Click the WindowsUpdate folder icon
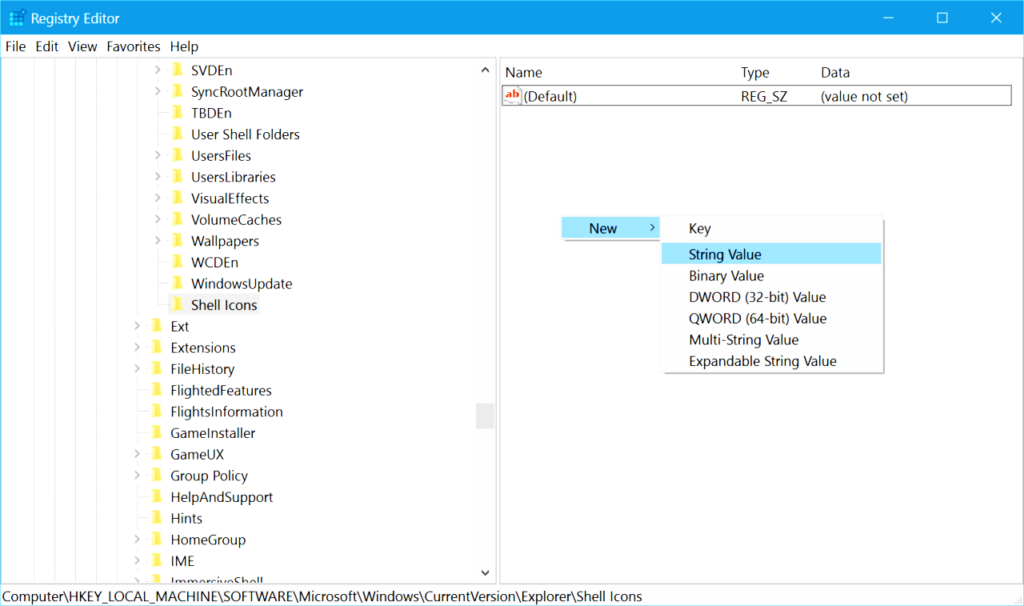1024x606 pixels. pos(177,283)
